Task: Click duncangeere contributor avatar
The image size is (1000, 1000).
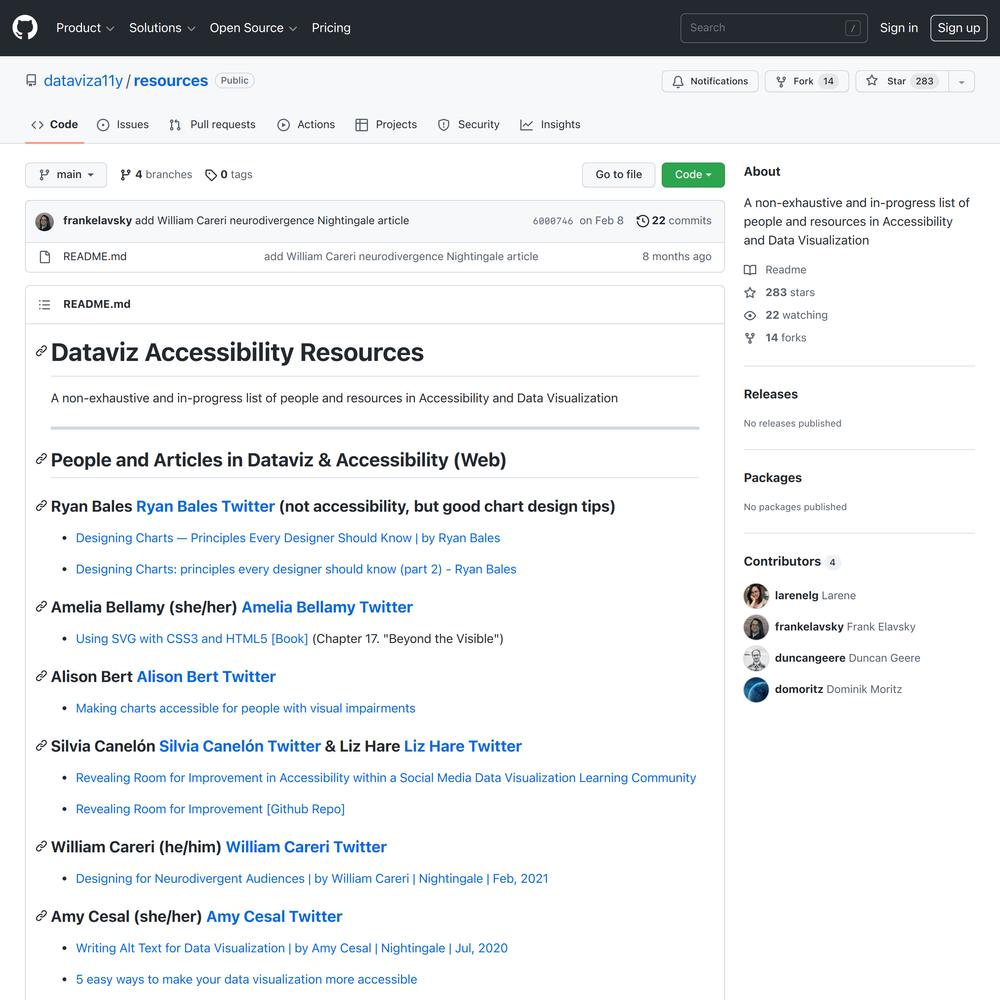Action: (x=756, y=658)
